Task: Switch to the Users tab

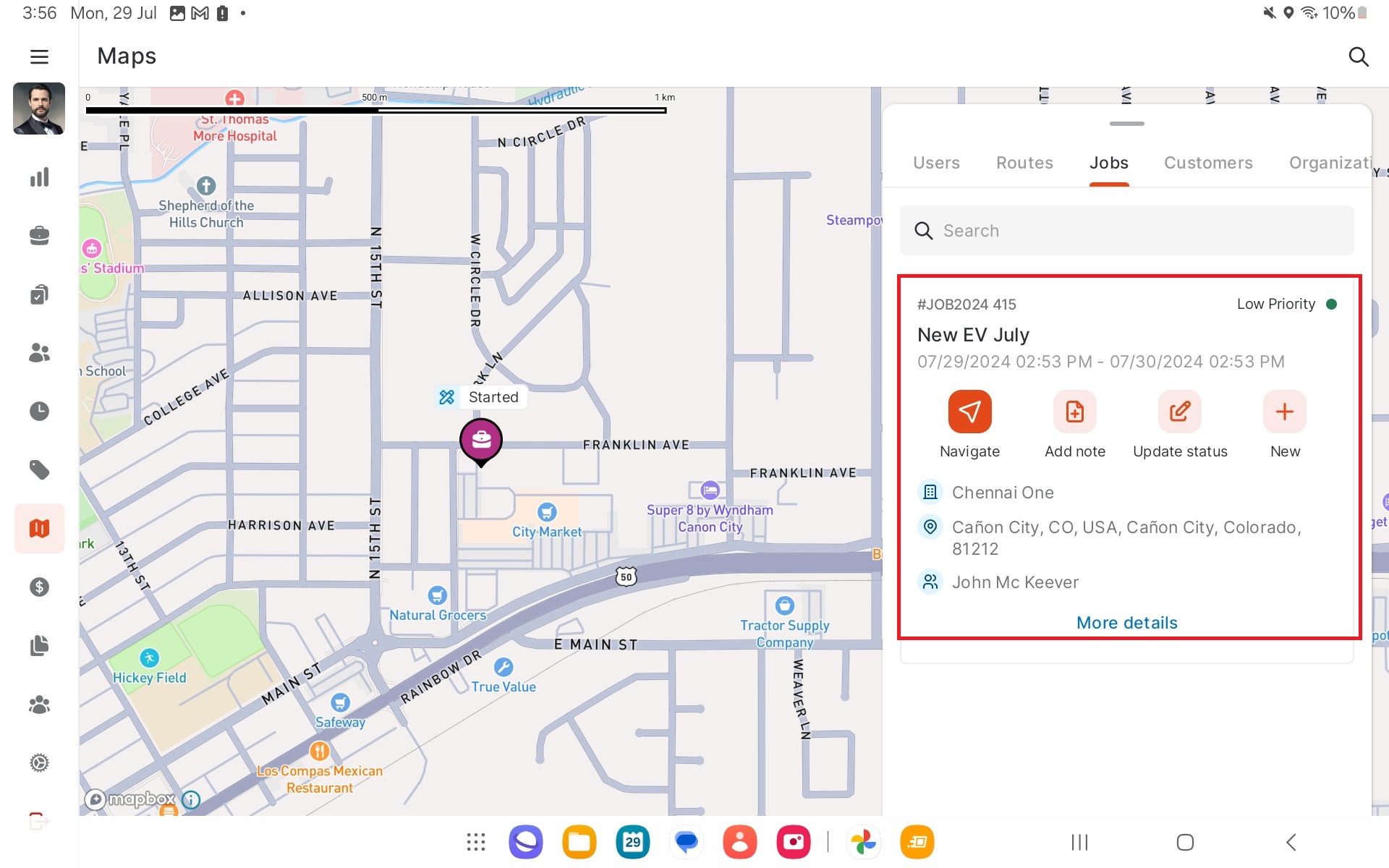Action: (x=936, y=163)
